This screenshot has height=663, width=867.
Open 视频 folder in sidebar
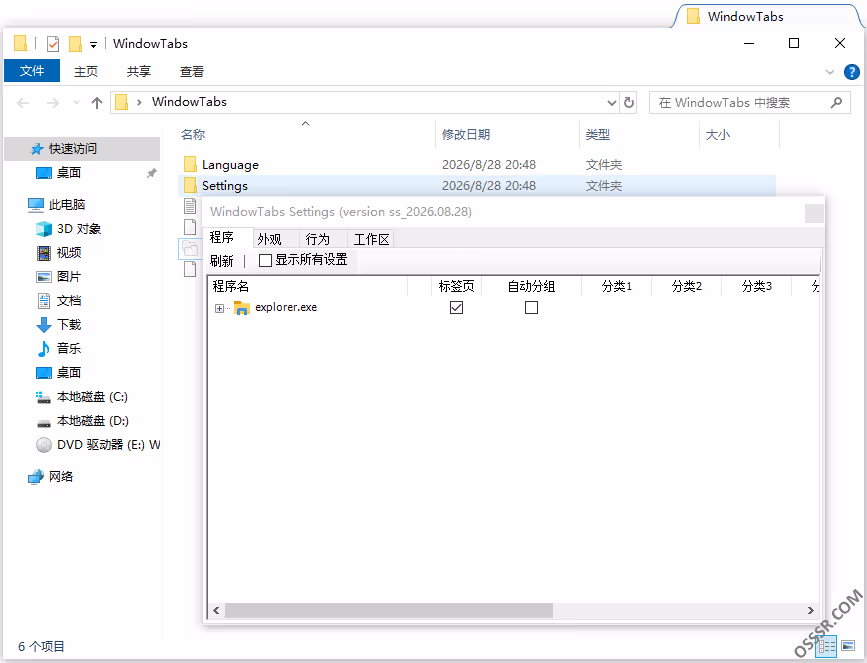(x=69, y=253)
